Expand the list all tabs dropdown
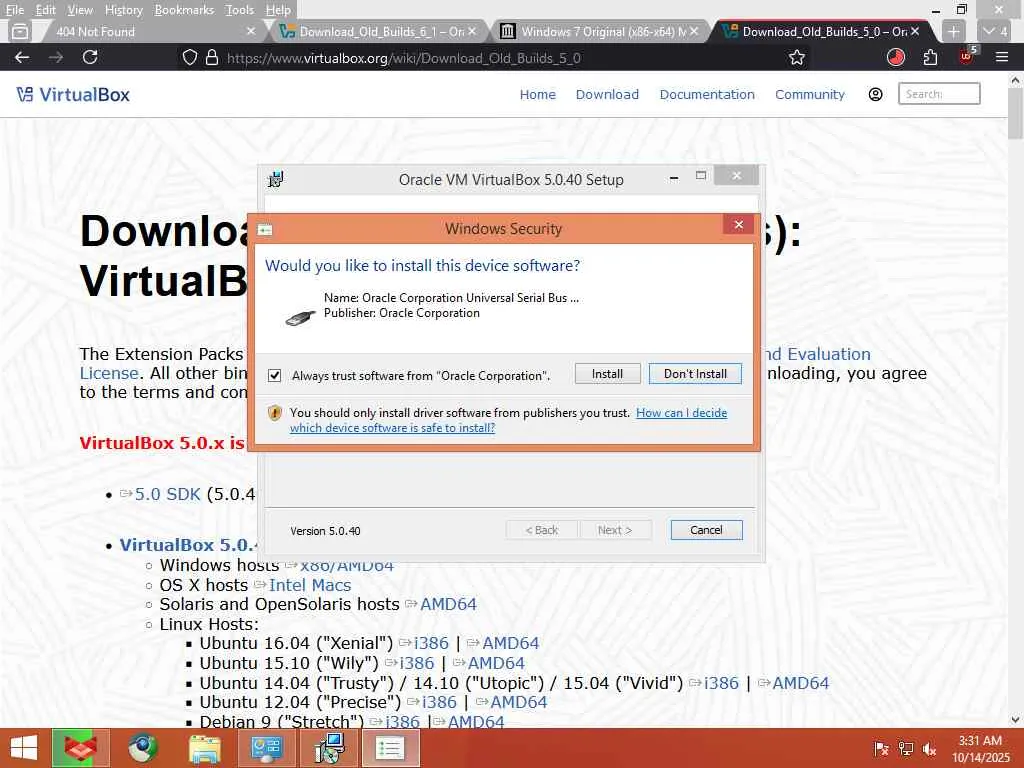 [x=996, y=31]
